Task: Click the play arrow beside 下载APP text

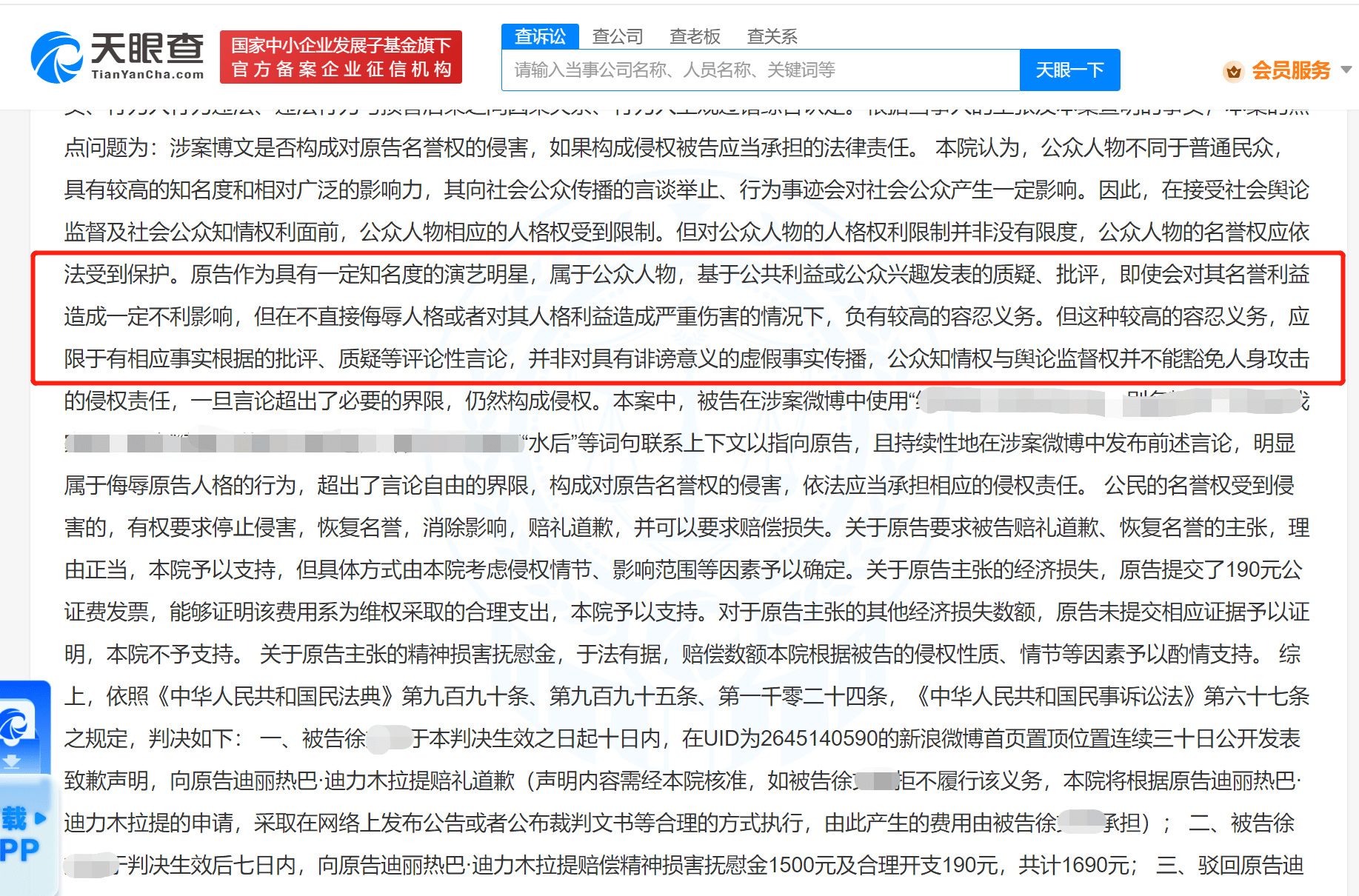Action: pos(39,817)
